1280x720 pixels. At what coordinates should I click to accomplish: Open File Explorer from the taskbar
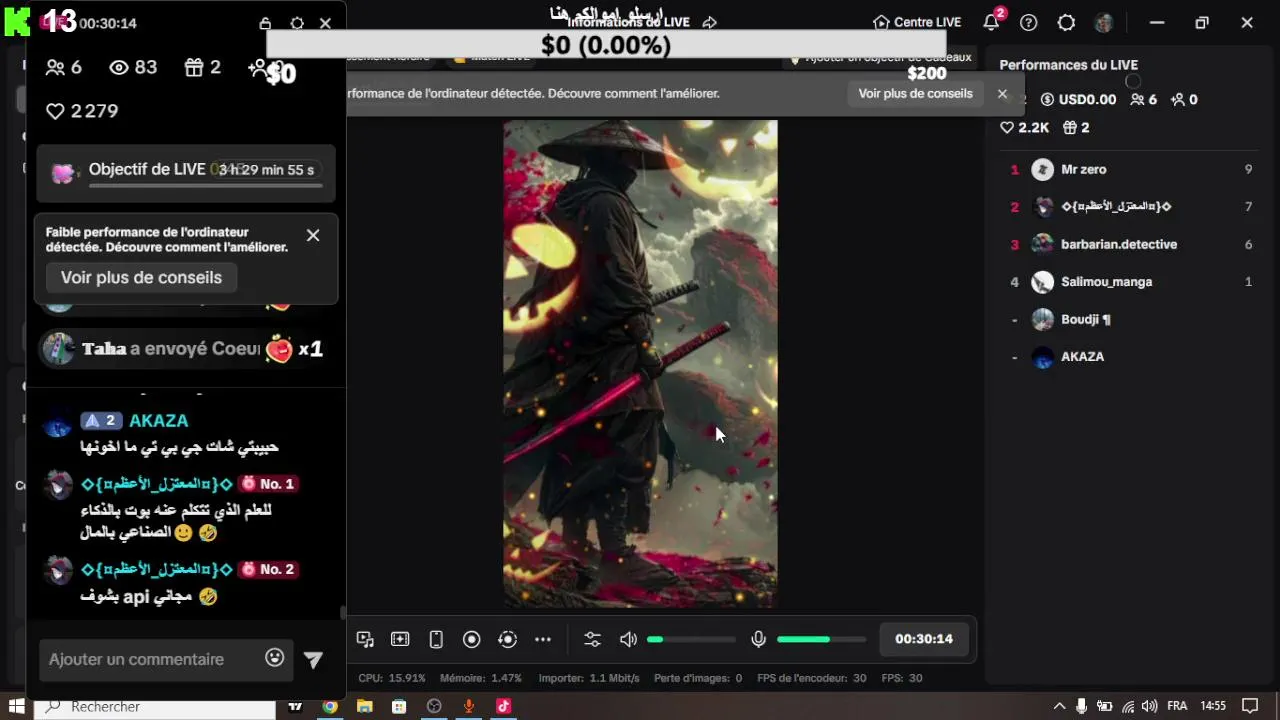[365, 706]
